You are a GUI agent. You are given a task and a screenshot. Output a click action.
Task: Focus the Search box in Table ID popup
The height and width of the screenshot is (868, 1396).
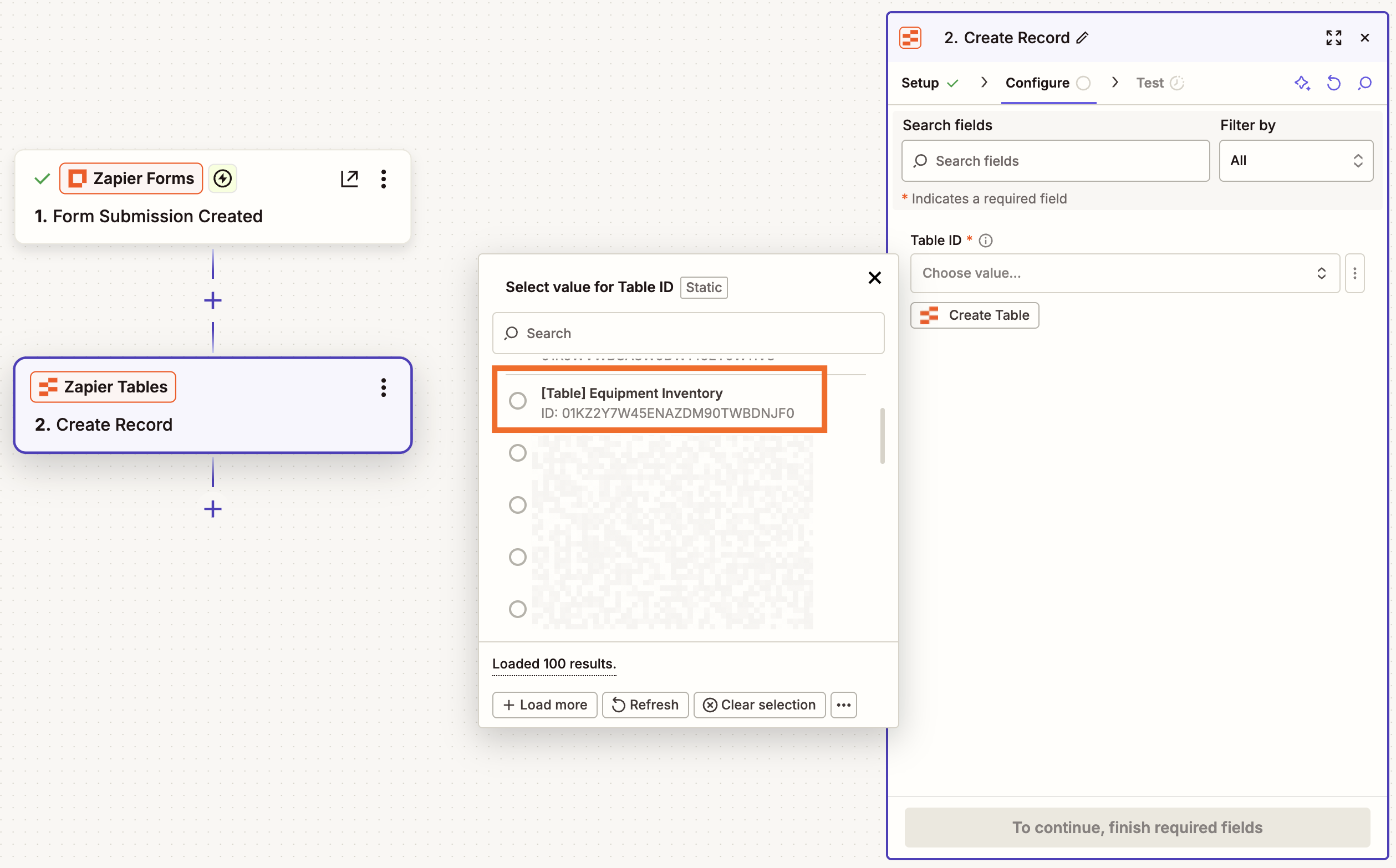pos(688,334)
